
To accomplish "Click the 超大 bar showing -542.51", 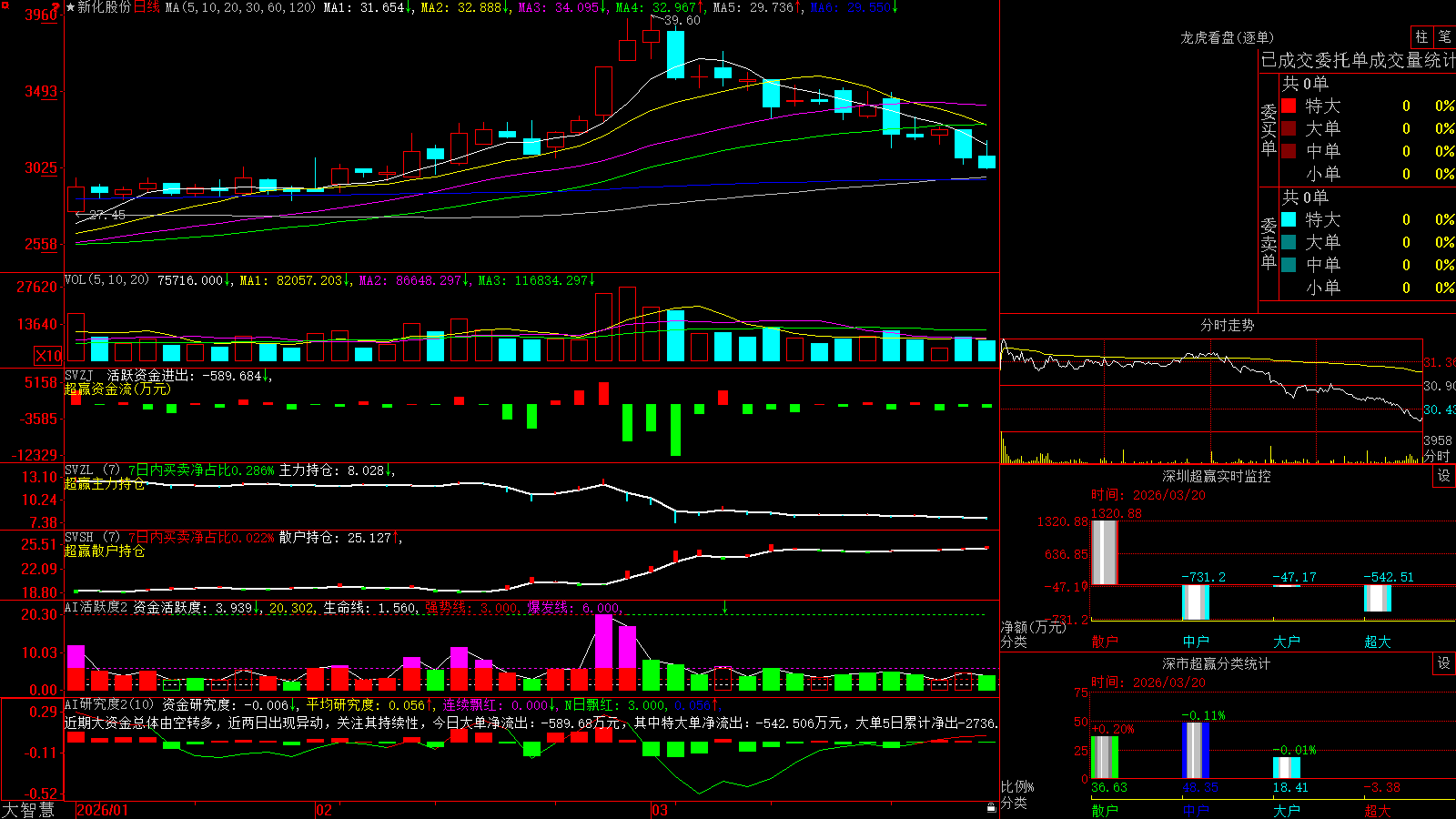I will coord(1378,598).
